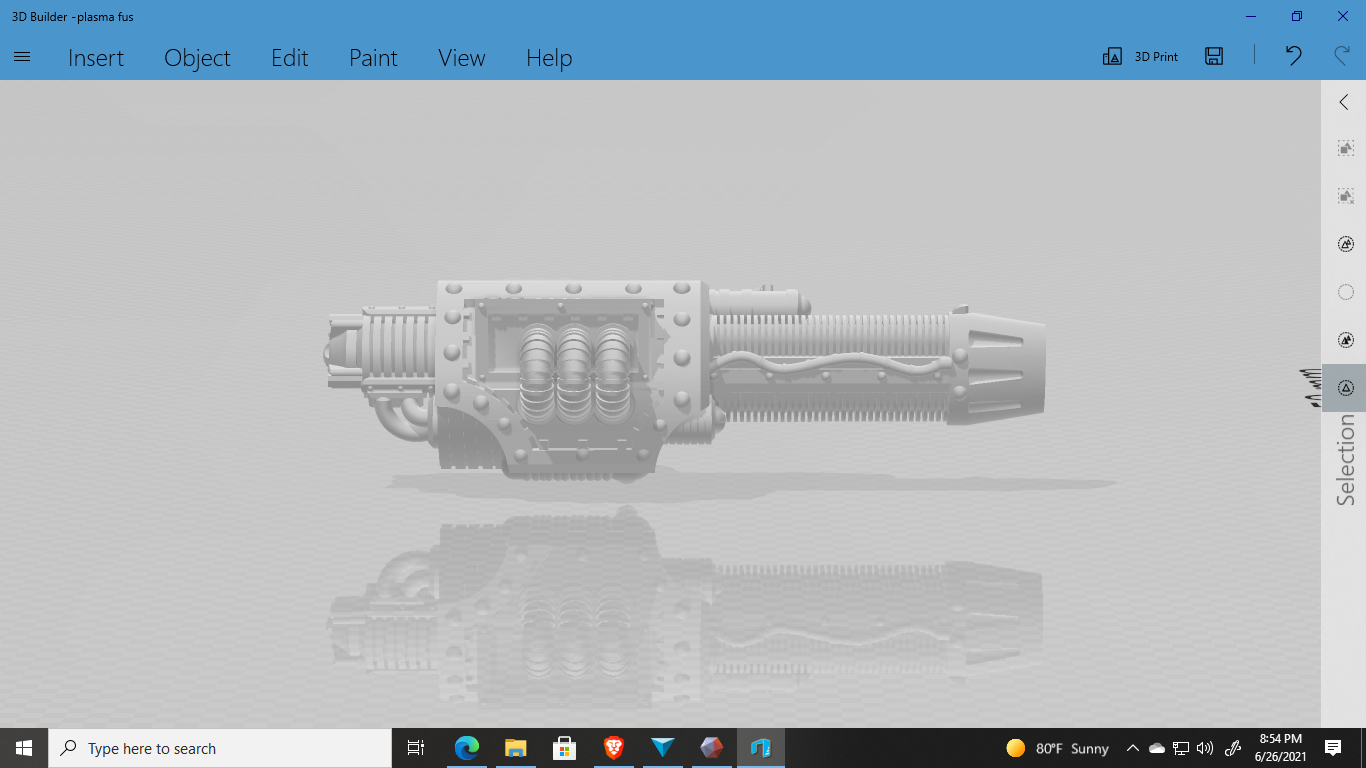Click the select all icon in Selection panel
This screenshot has height=768, width=1366.
(x=1346, y=244)
